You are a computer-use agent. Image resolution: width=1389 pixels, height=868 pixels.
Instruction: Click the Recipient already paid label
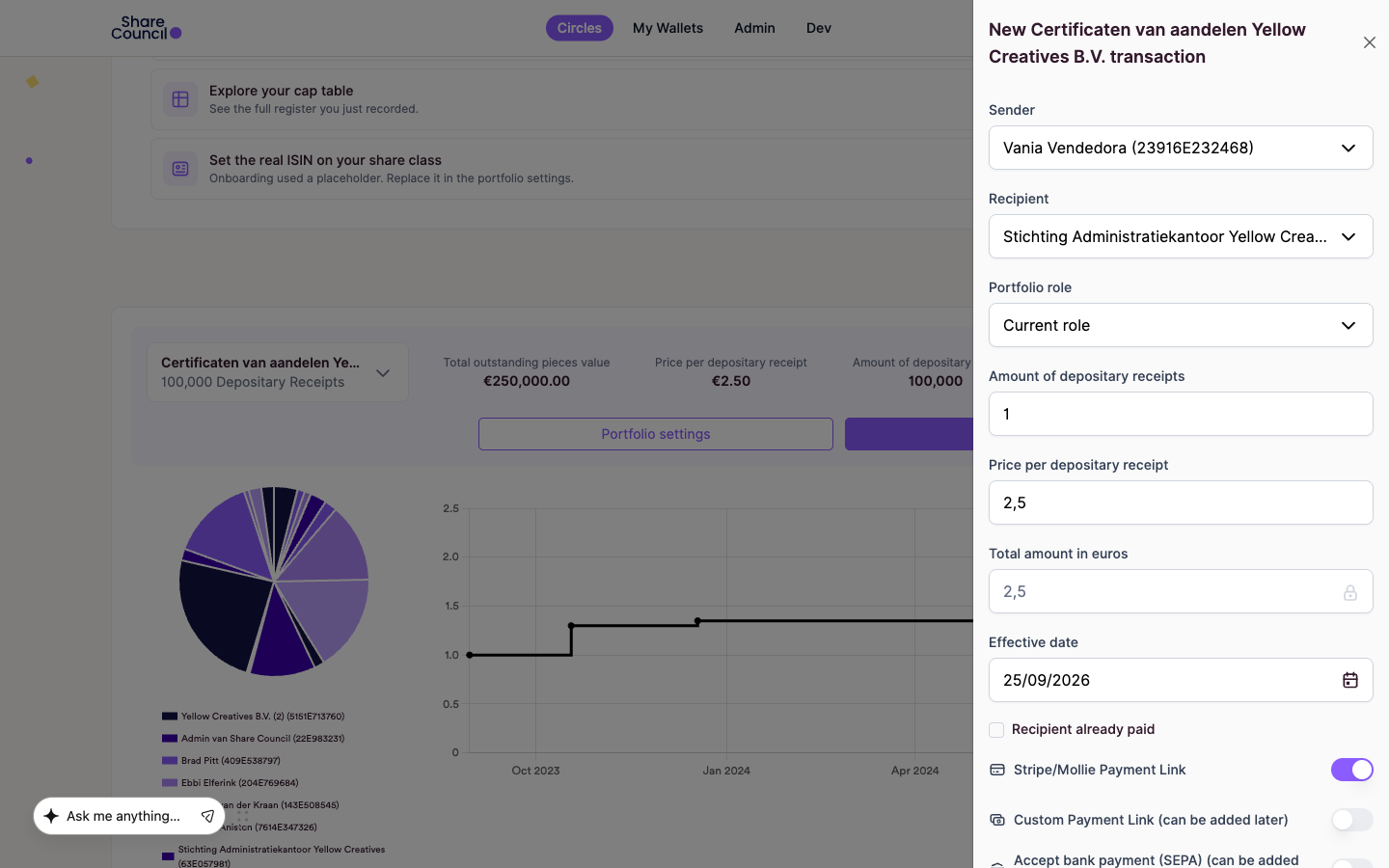1083,729
